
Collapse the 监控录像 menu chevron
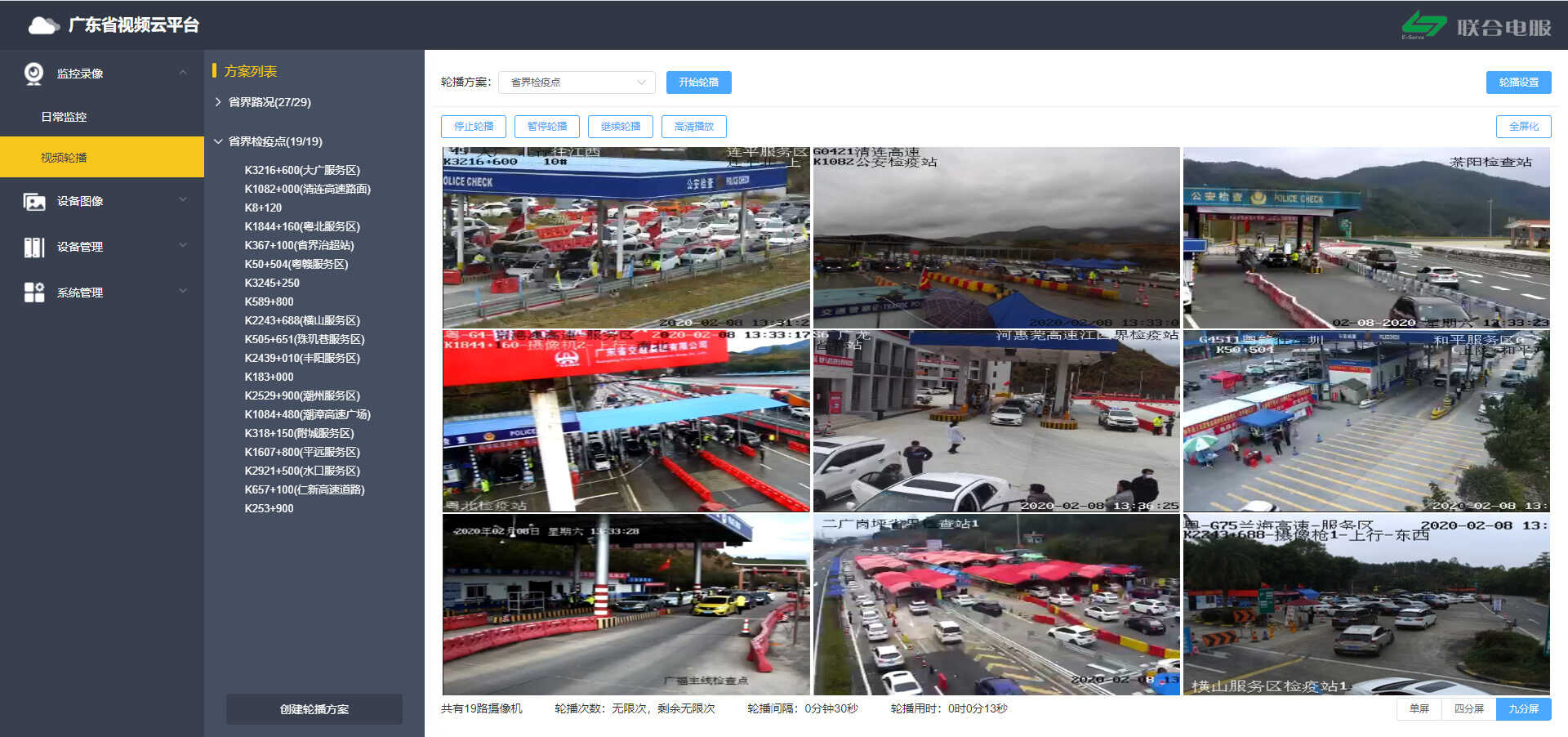[x=183, y=74]
